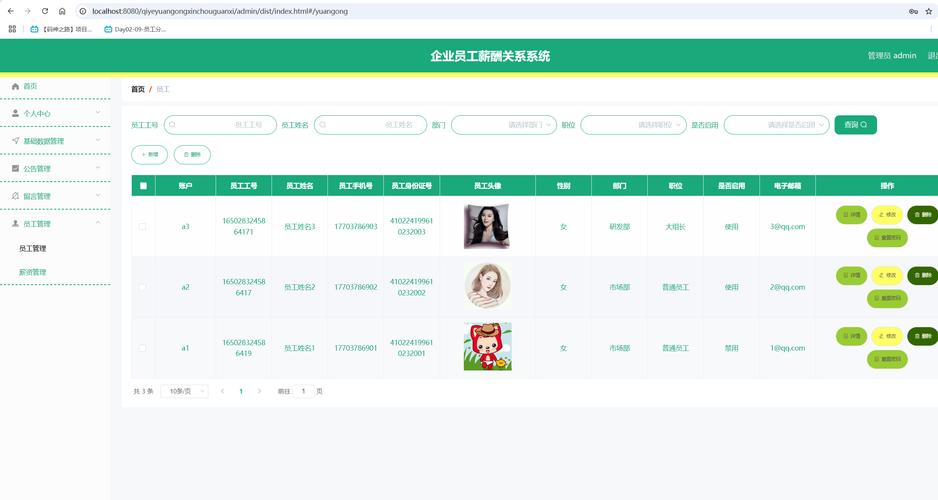The image size is (938, 500).
Task: Click the dark green 删除 delete button for a2
Action: point(922,275)
